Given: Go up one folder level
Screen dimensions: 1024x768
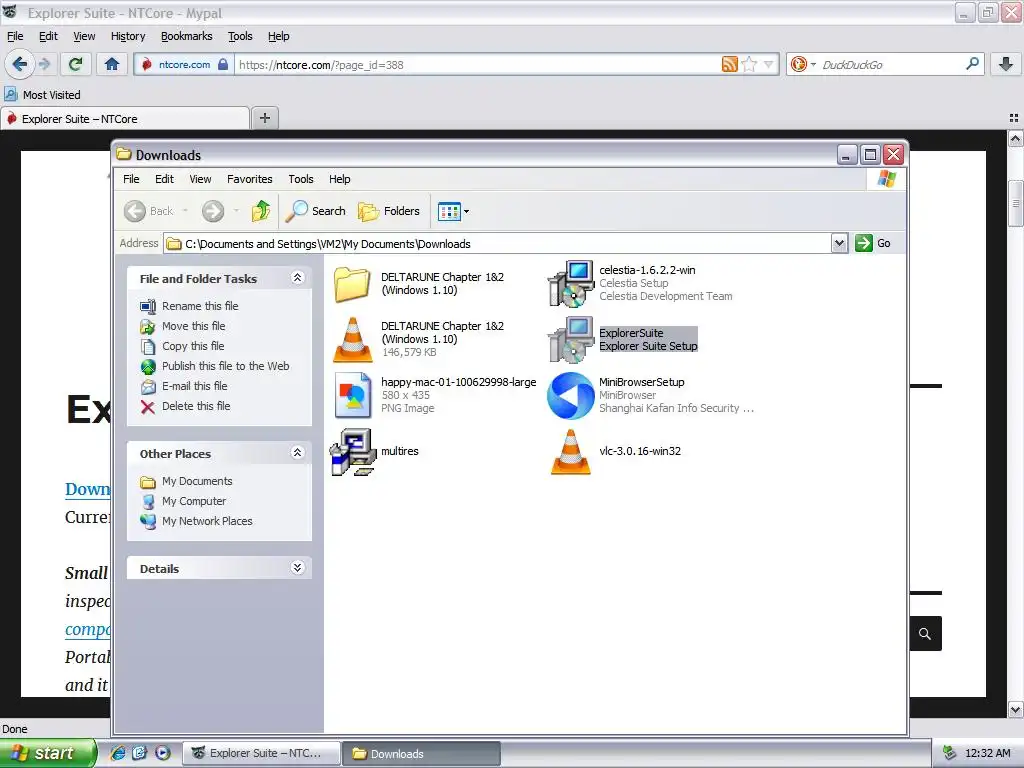Looking at the screenshot, I should [261, 211].
